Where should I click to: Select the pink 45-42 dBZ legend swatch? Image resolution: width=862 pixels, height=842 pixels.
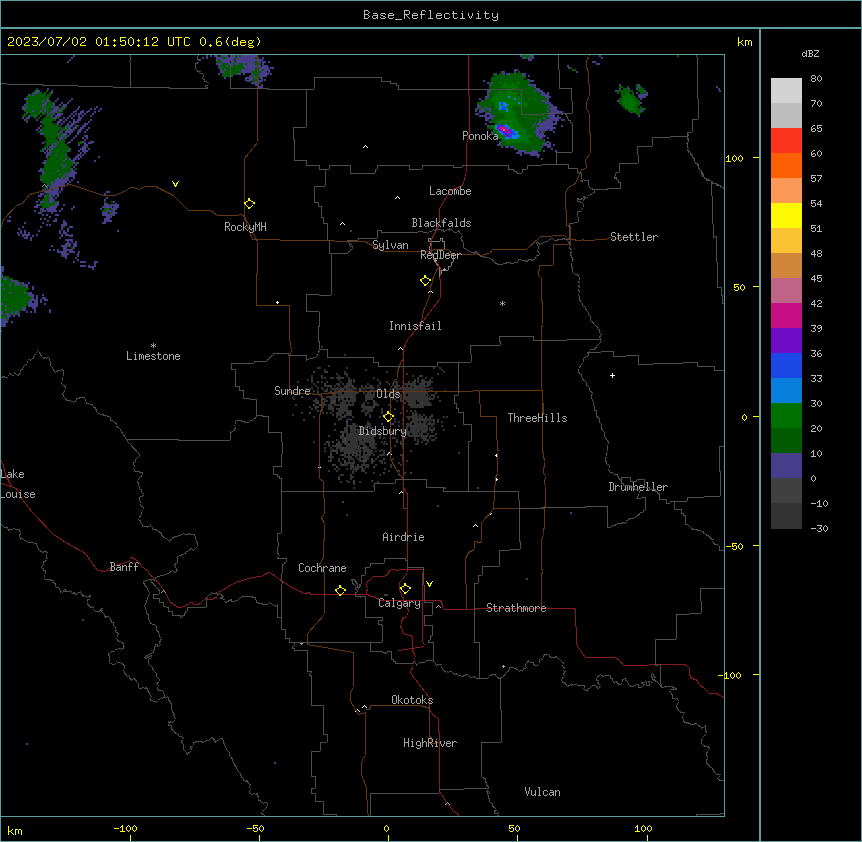(x=786, y=291)
